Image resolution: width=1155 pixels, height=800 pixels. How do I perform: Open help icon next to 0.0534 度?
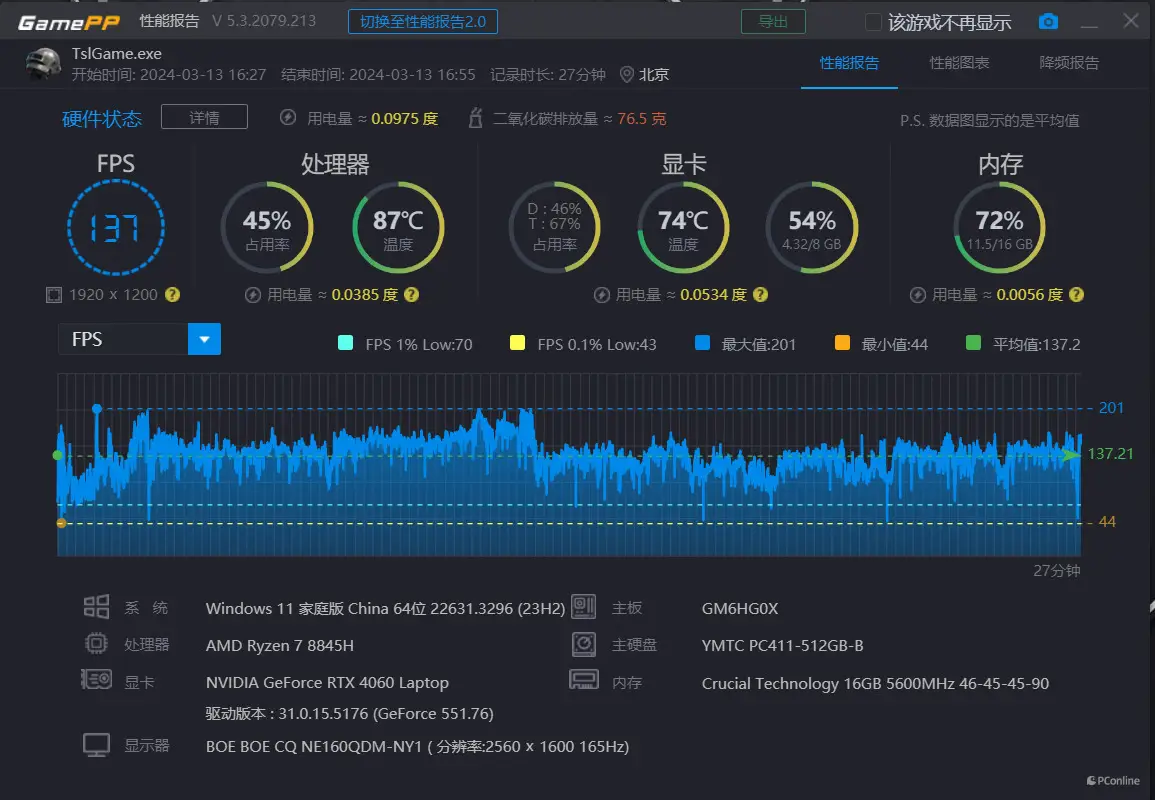(761, 295)
